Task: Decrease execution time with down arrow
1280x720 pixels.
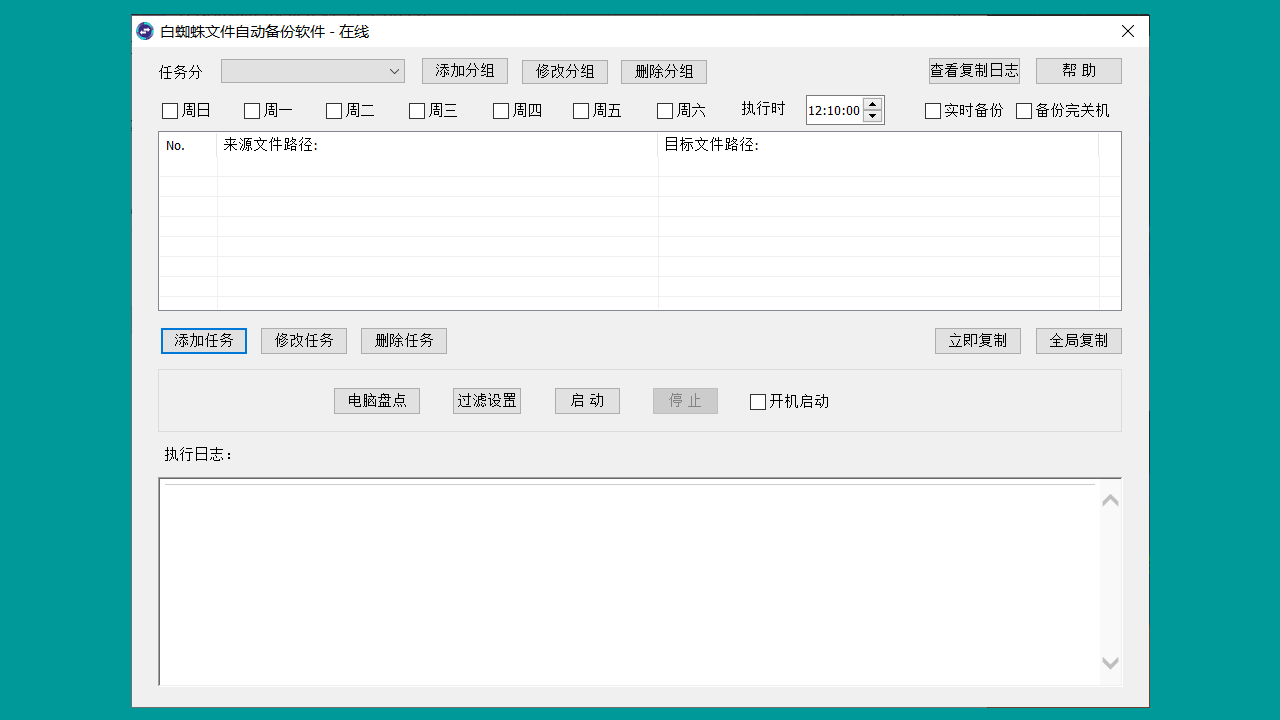Action: pyautogui.click(x=872, y=117)
